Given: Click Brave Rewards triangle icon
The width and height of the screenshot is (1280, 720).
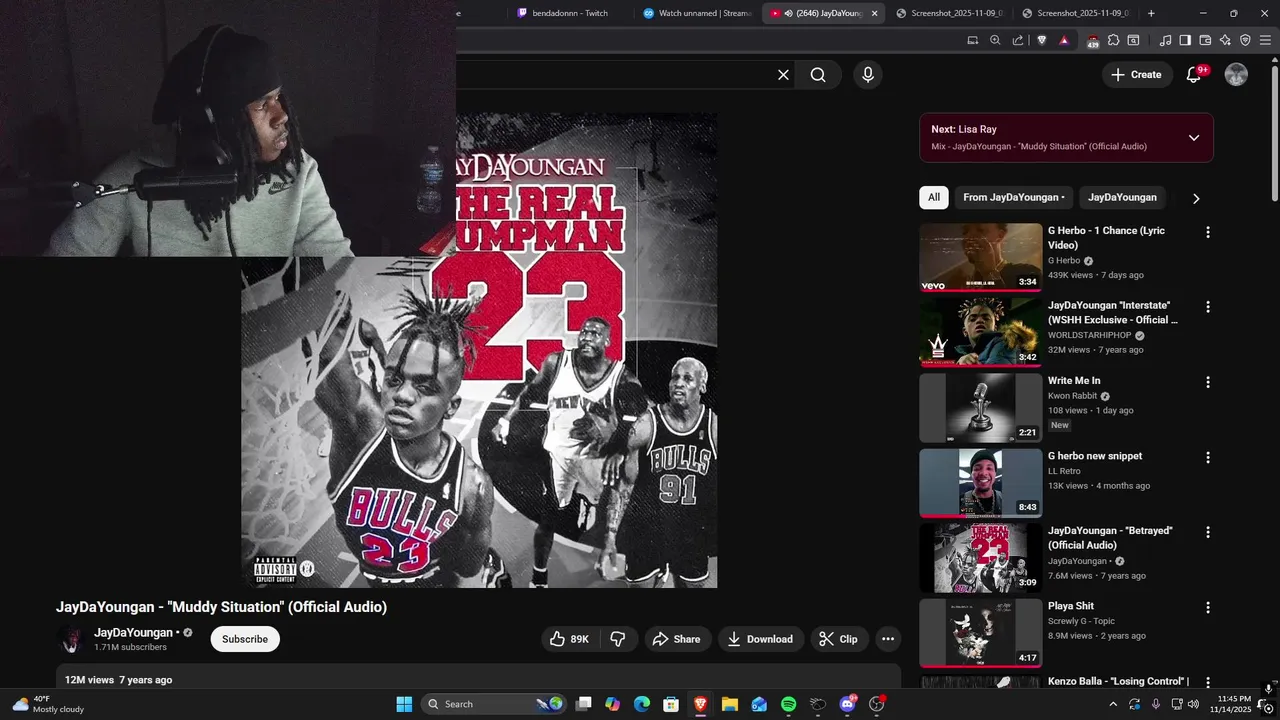Looking at the screenshot, I should click(x=1064, y=40).
